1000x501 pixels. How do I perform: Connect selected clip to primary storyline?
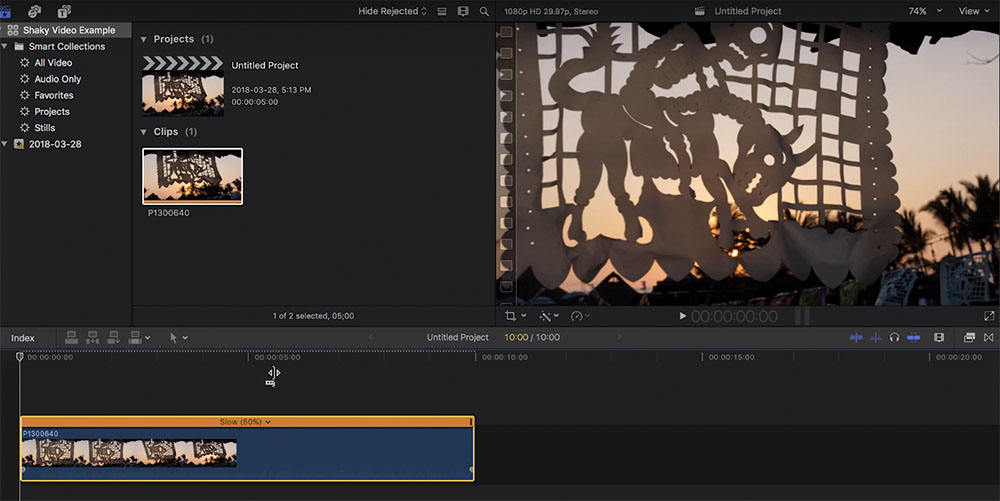coord(71,338)
